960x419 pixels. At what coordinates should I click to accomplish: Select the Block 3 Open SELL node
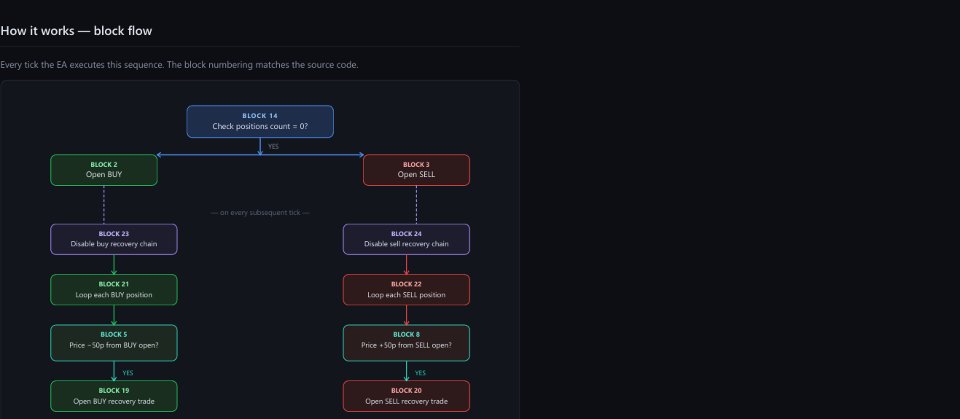416,170
